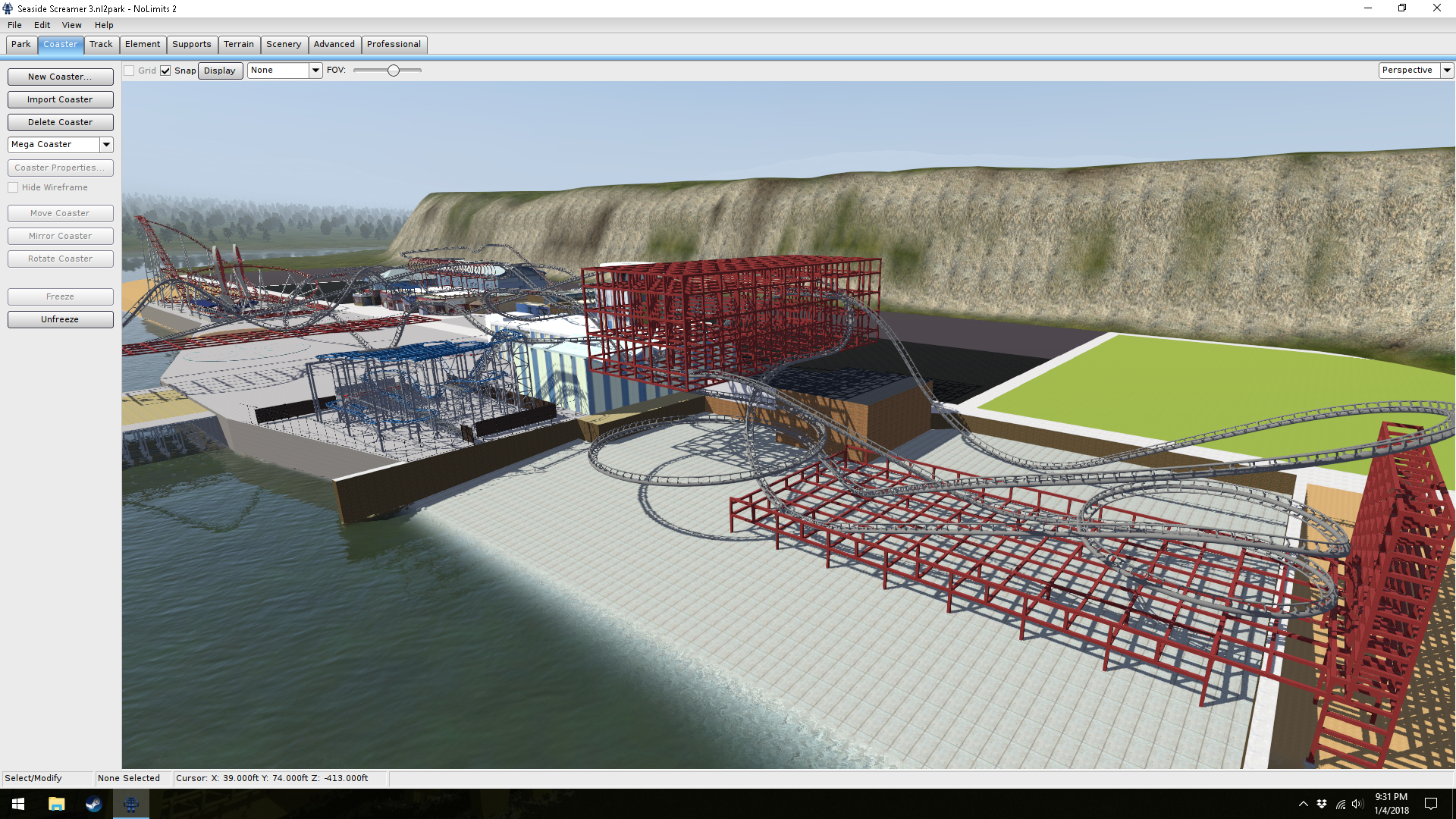1456x819 pixels.
Task: Show hidden system tray icons
Action: [x=1303, y=804]
